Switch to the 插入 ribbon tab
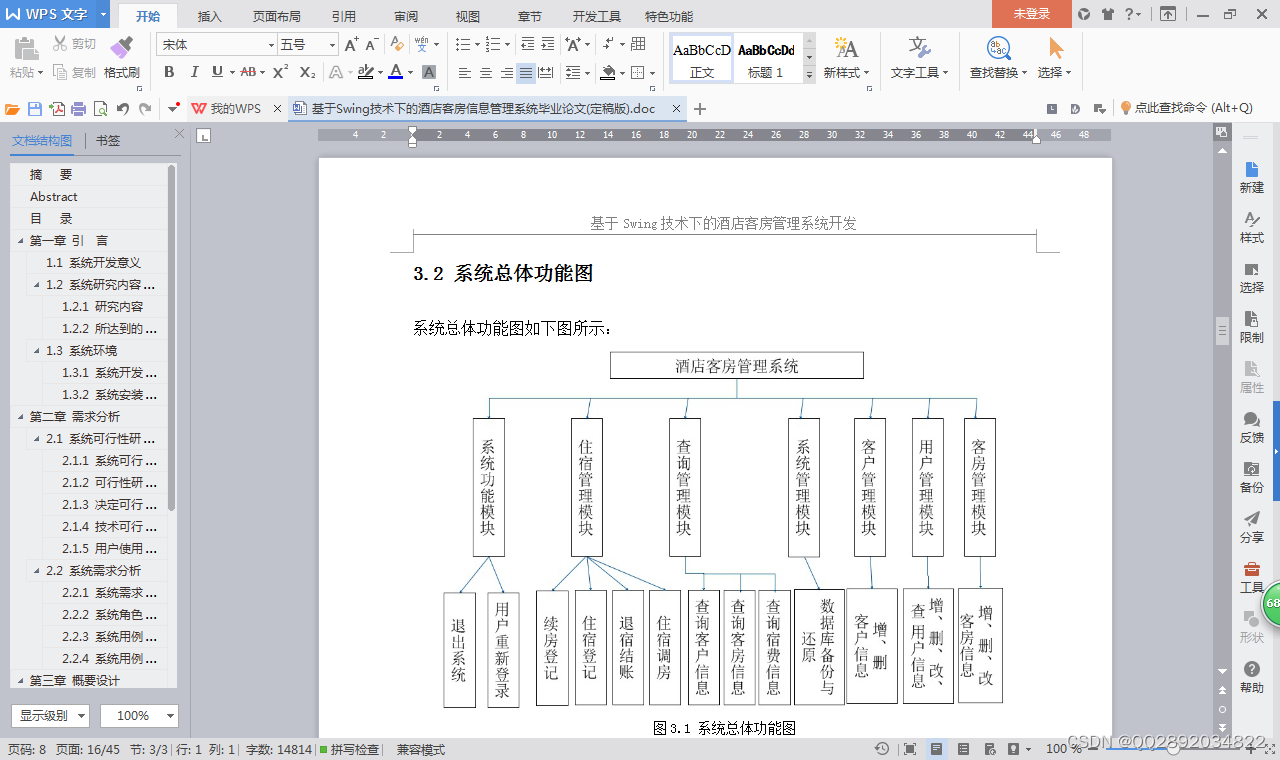The image size is (1280, 760). click(x=208, y=16)
